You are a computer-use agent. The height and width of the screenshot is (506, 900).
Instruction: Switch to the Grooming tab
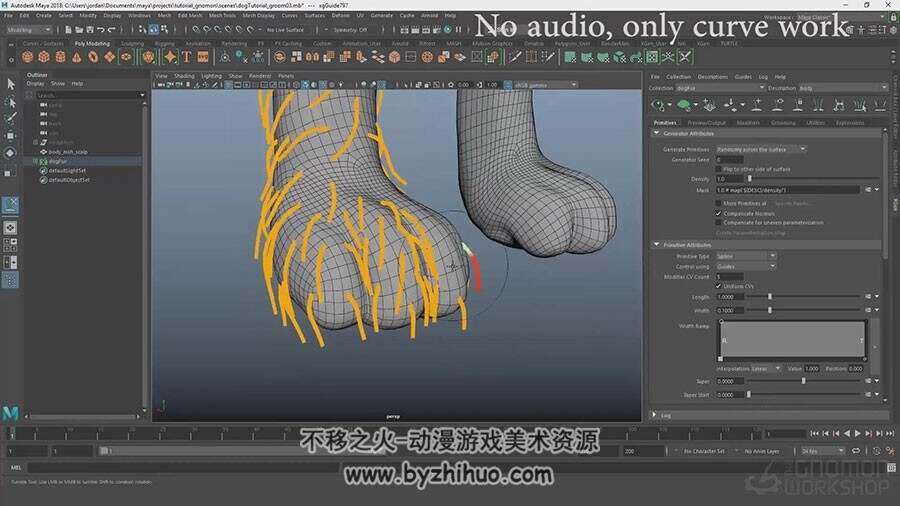click(783, 123)
